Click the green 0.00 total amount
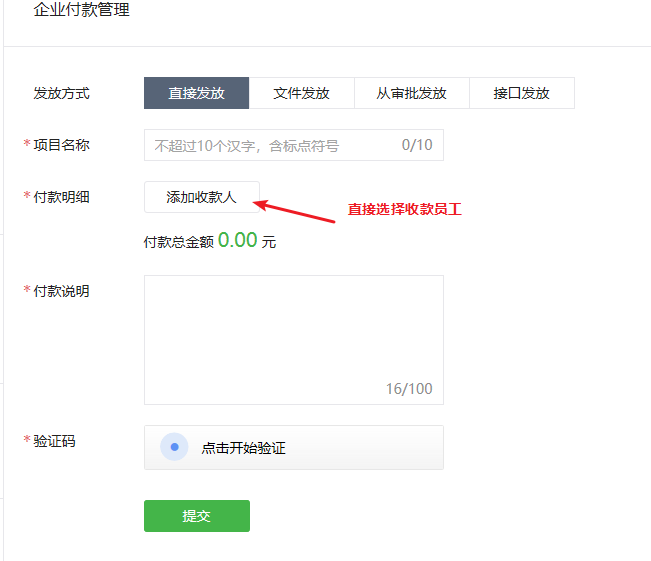Viewport: 651px width, 561px height. (x=238, y=240)
